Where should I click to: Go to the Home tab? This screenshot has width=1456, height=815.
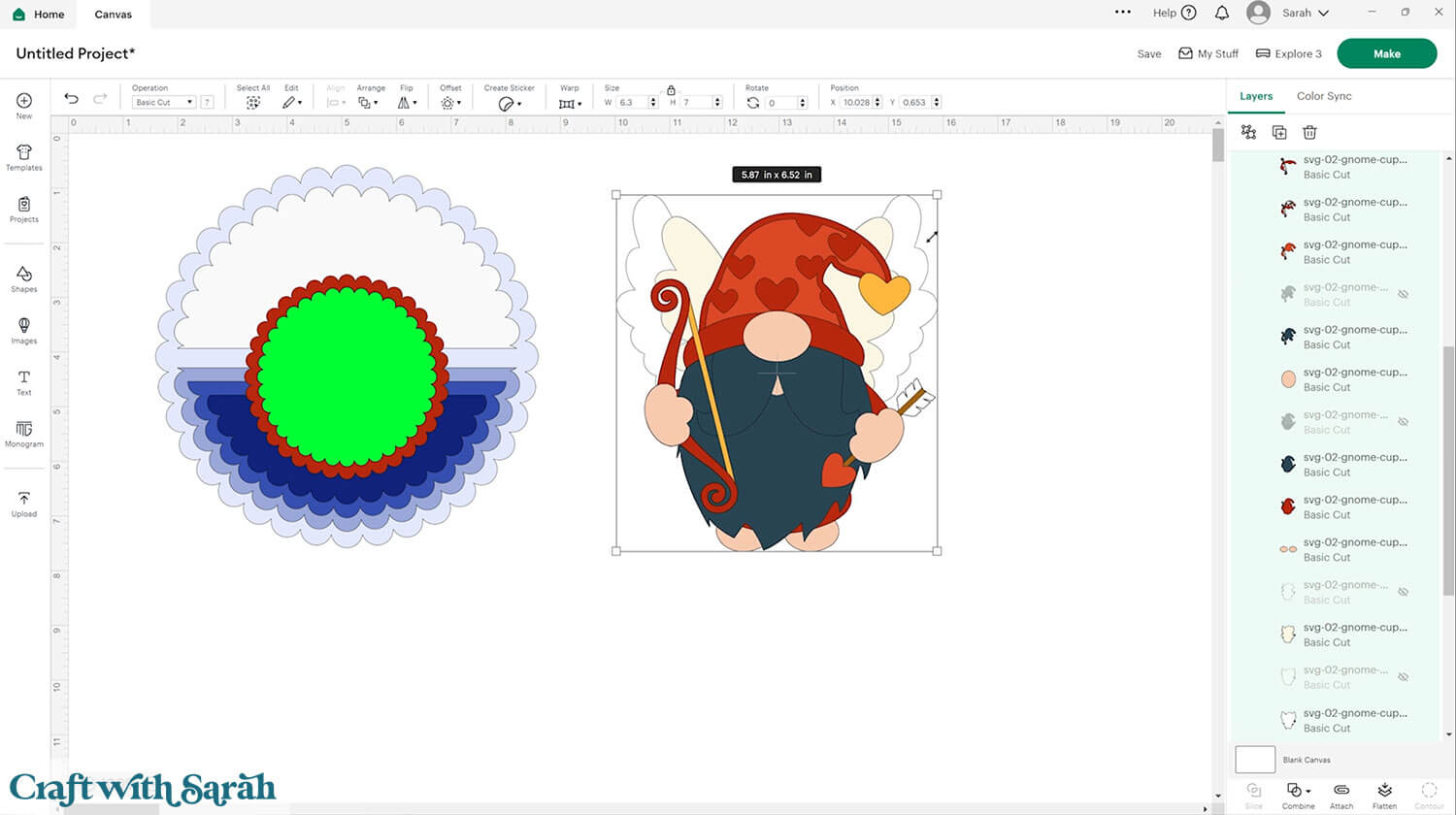39,14
